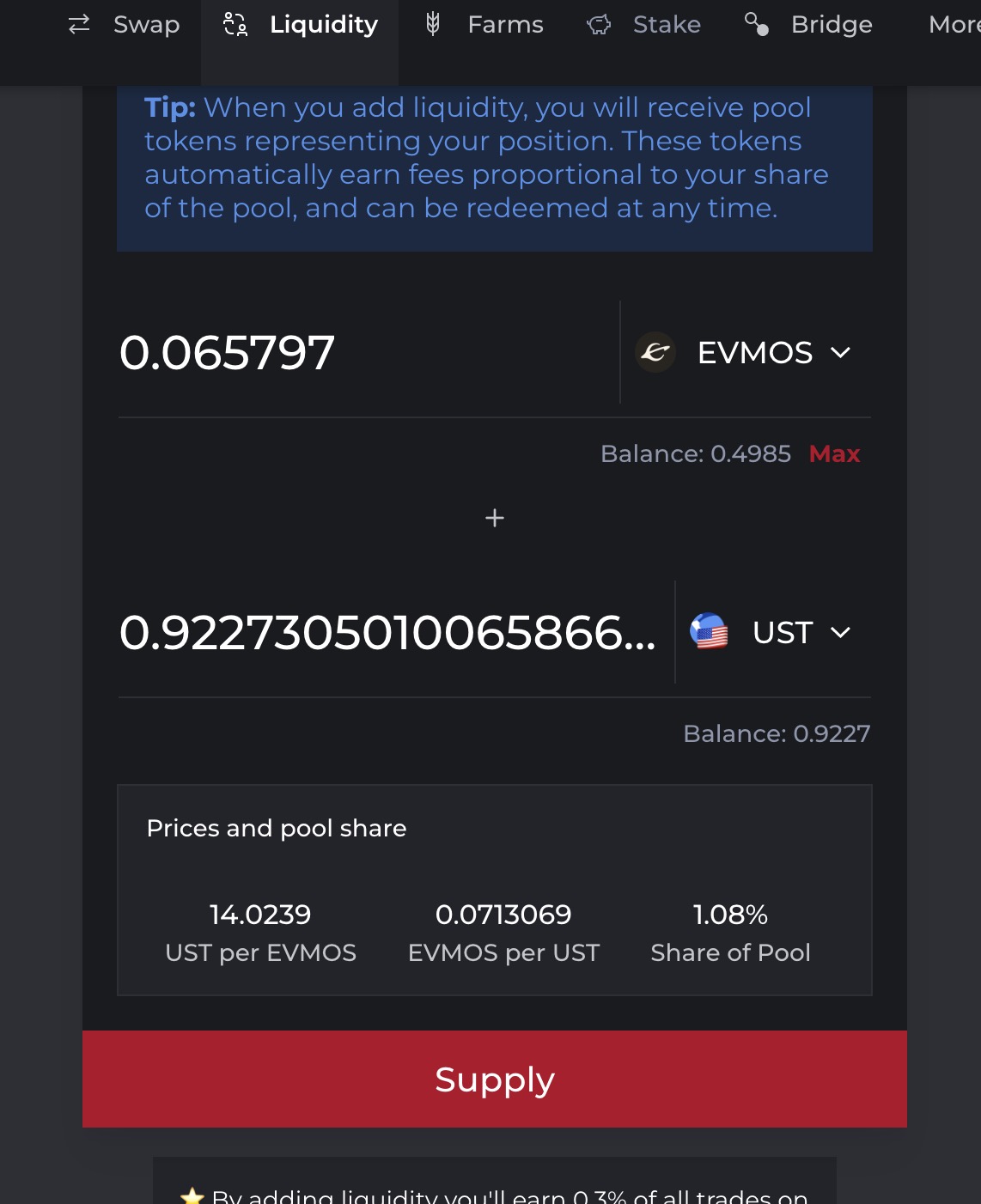Click the UST flag token icon

709,632
